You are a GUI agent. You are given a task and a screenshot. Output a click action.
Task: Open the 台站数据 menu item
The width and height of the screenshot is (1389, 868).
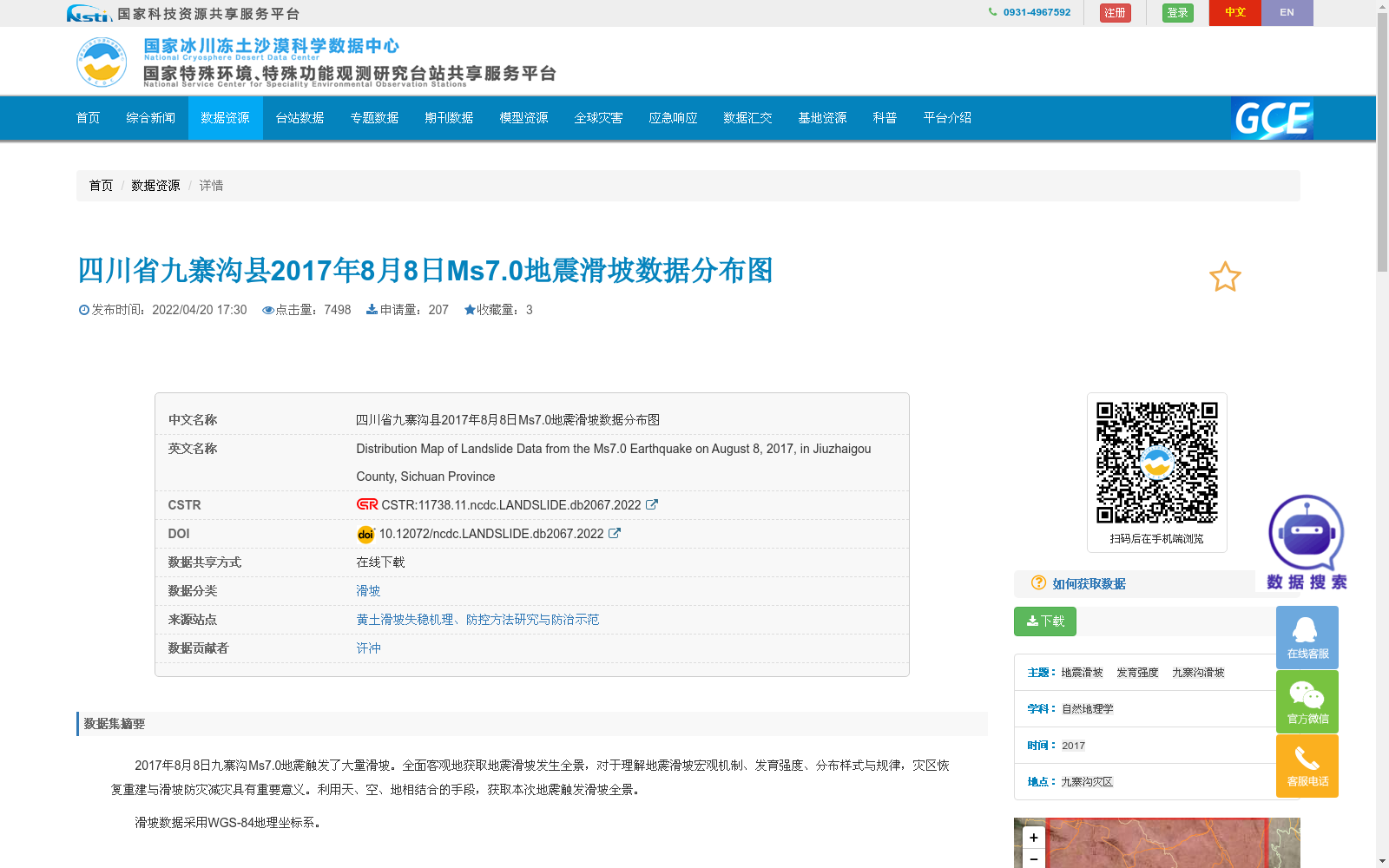click(x=300, y=118)
